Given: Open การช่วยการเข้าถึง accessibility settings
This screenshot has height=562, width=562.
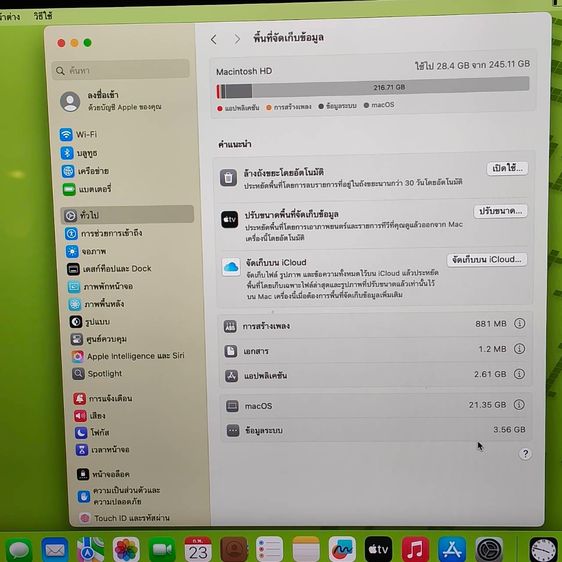Looking at the screenshot, I should [x=104, y=233].
